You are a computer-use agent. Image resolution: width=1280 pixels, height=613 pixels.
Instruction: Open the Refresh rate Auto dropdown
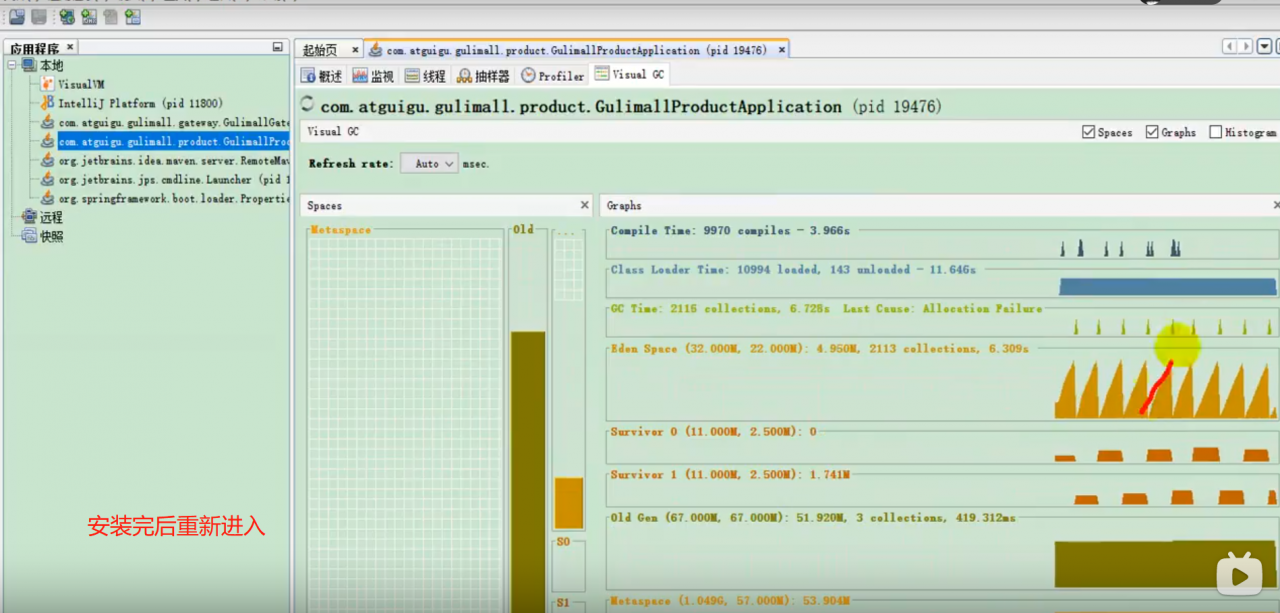pyautogui.click(x=429, y=163)
